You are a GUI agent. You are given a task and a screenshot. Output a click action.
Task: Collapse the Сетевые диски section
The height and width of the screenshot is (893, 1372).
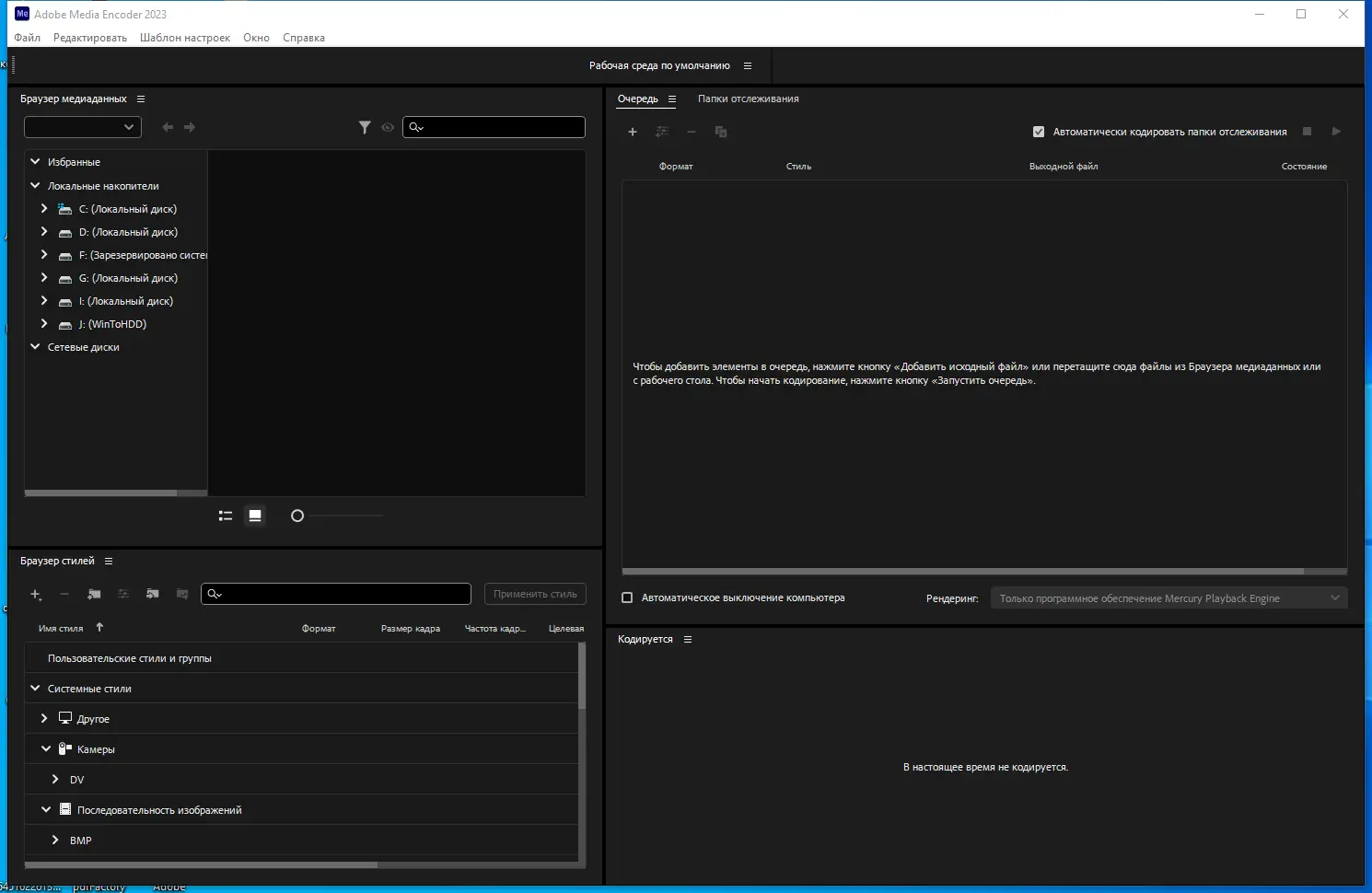tap(35, 346)
